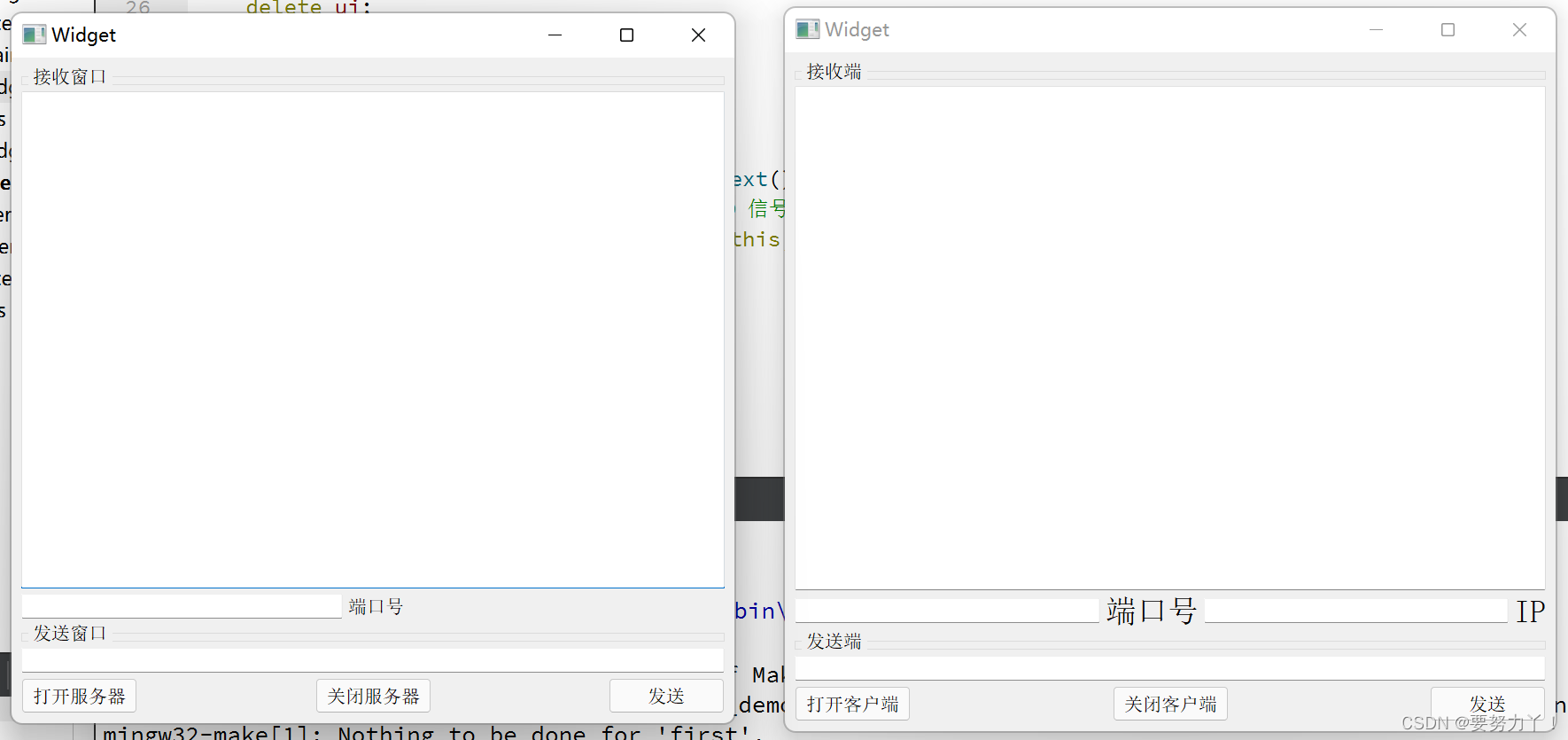1568x740 pixels.
Task: Click inside the 接收窗口 text area
Action: coord(373,339)
